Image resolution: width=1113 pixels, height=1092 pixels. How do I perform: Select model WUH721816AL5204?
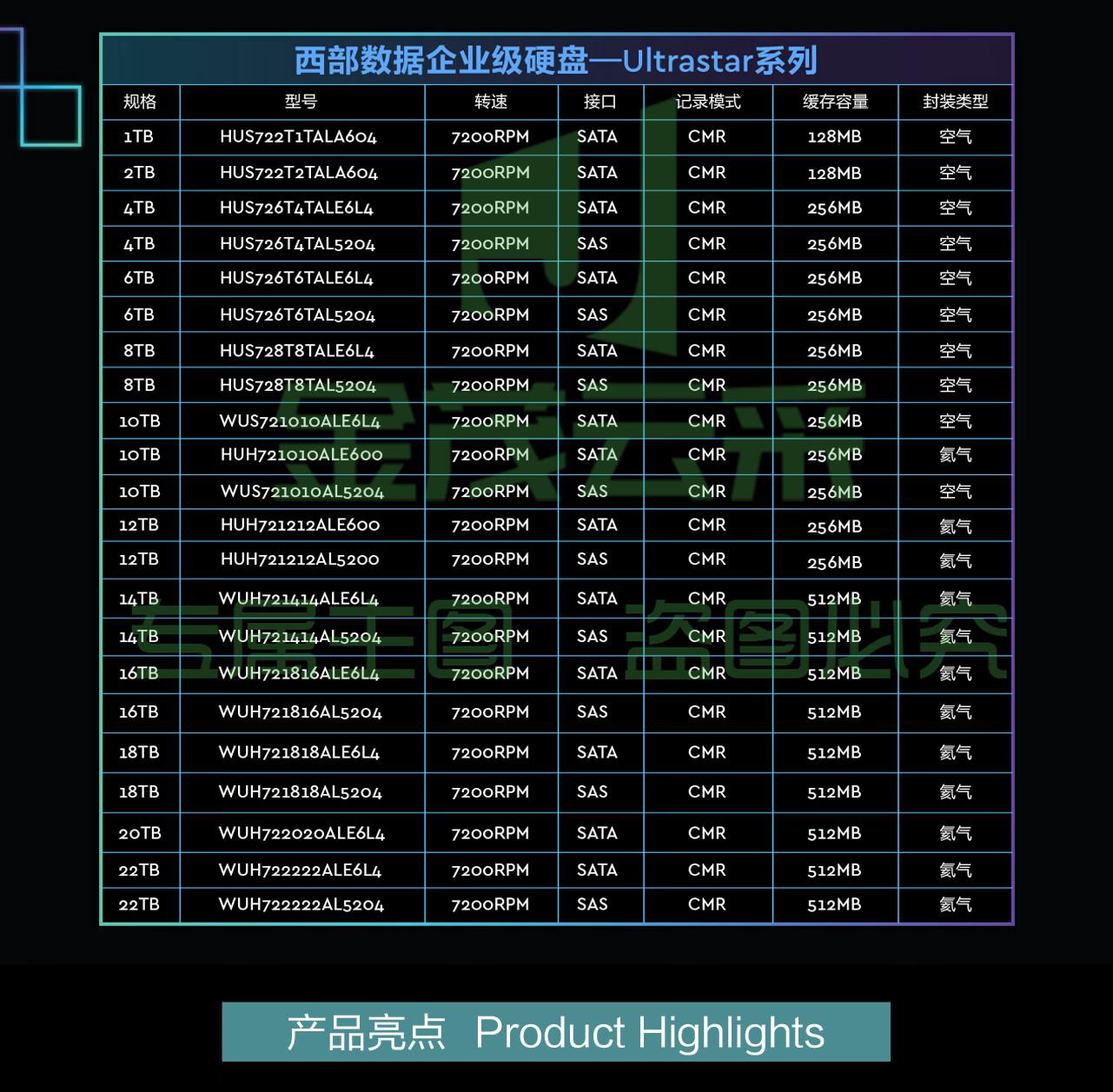tap(300, 712)
